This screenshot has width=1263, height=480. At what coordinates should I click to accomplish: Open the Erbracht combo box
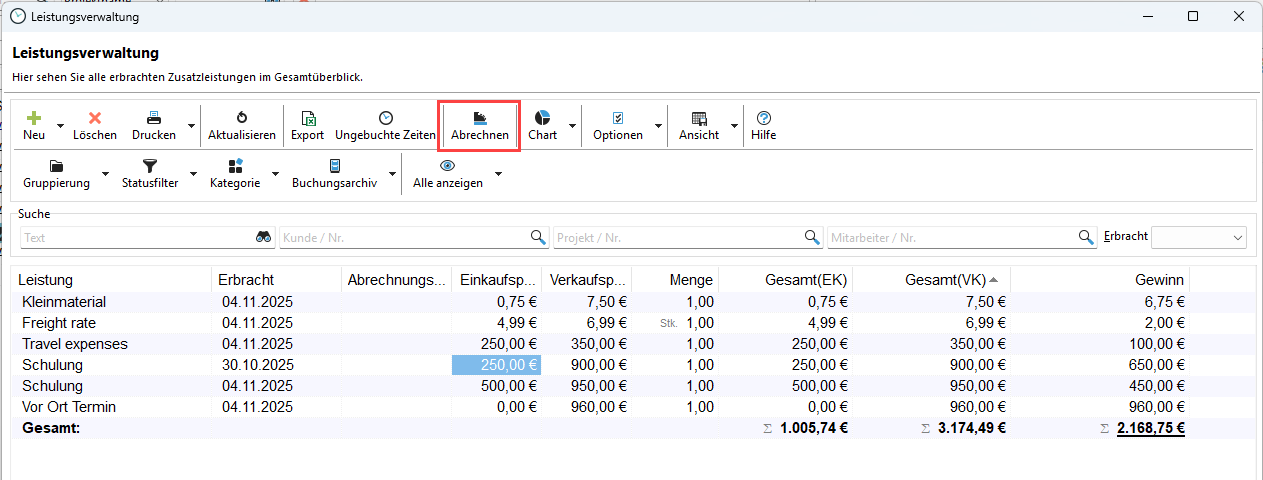1198,237
